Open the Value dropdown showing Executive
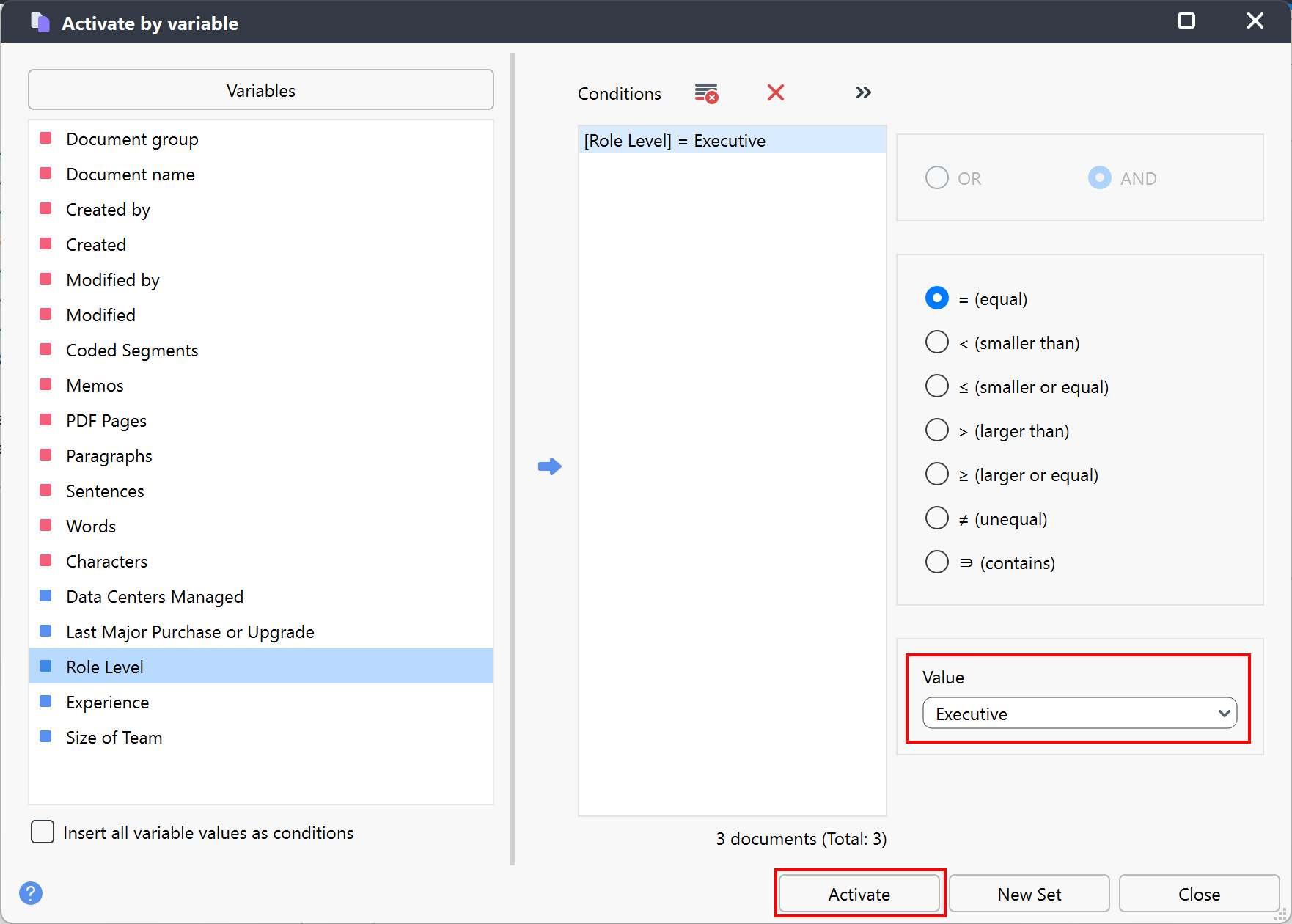The image size is (1292, 924). click(x=1079, y=714)
